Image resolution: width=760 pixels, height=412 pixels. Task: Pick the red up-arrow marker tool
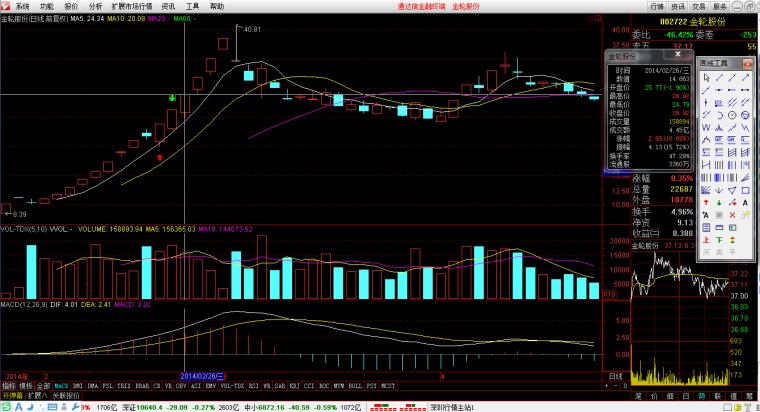(706, 203)
